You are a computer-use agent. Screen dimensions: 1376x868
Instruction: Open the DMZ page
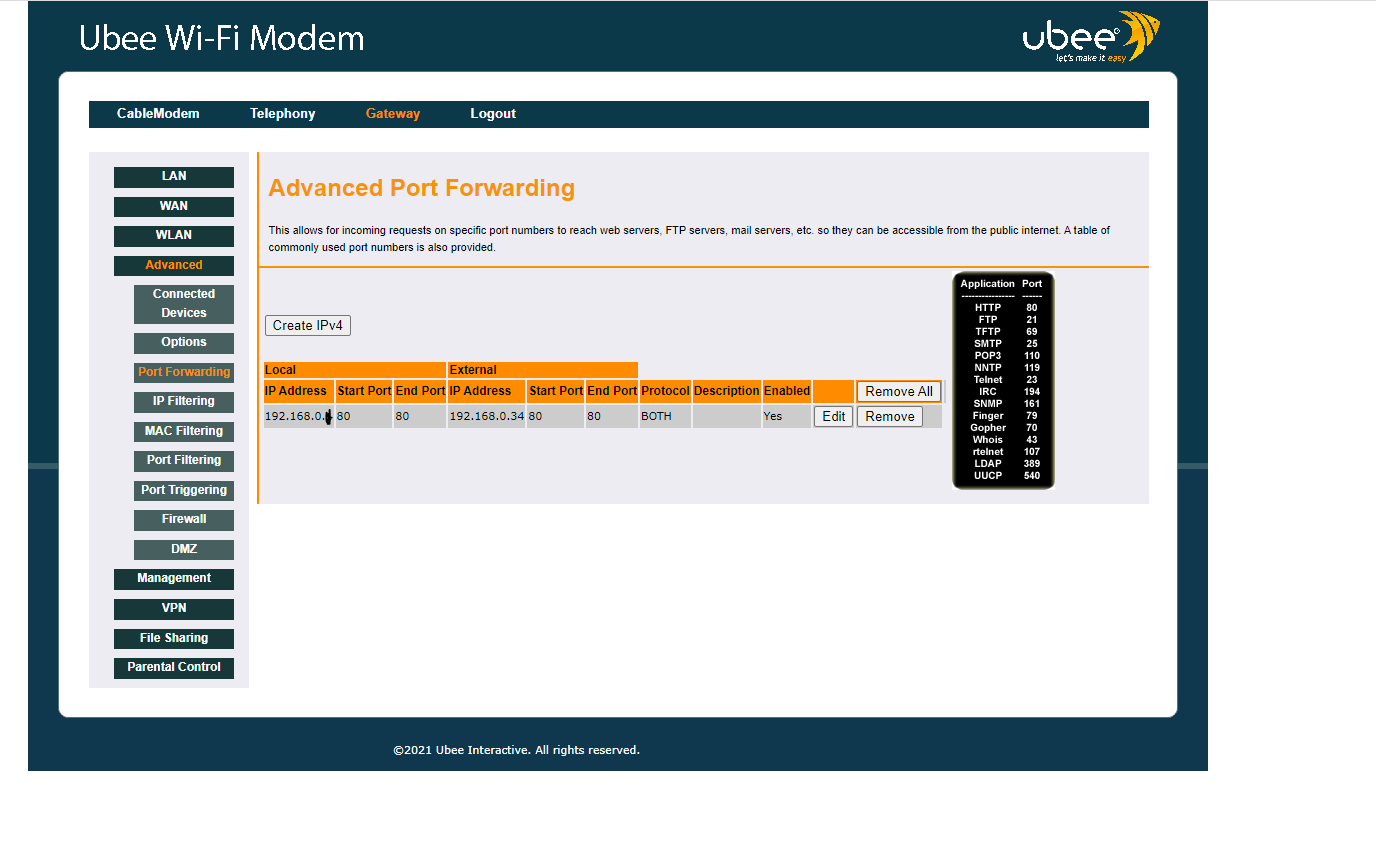tap(184, 550)
